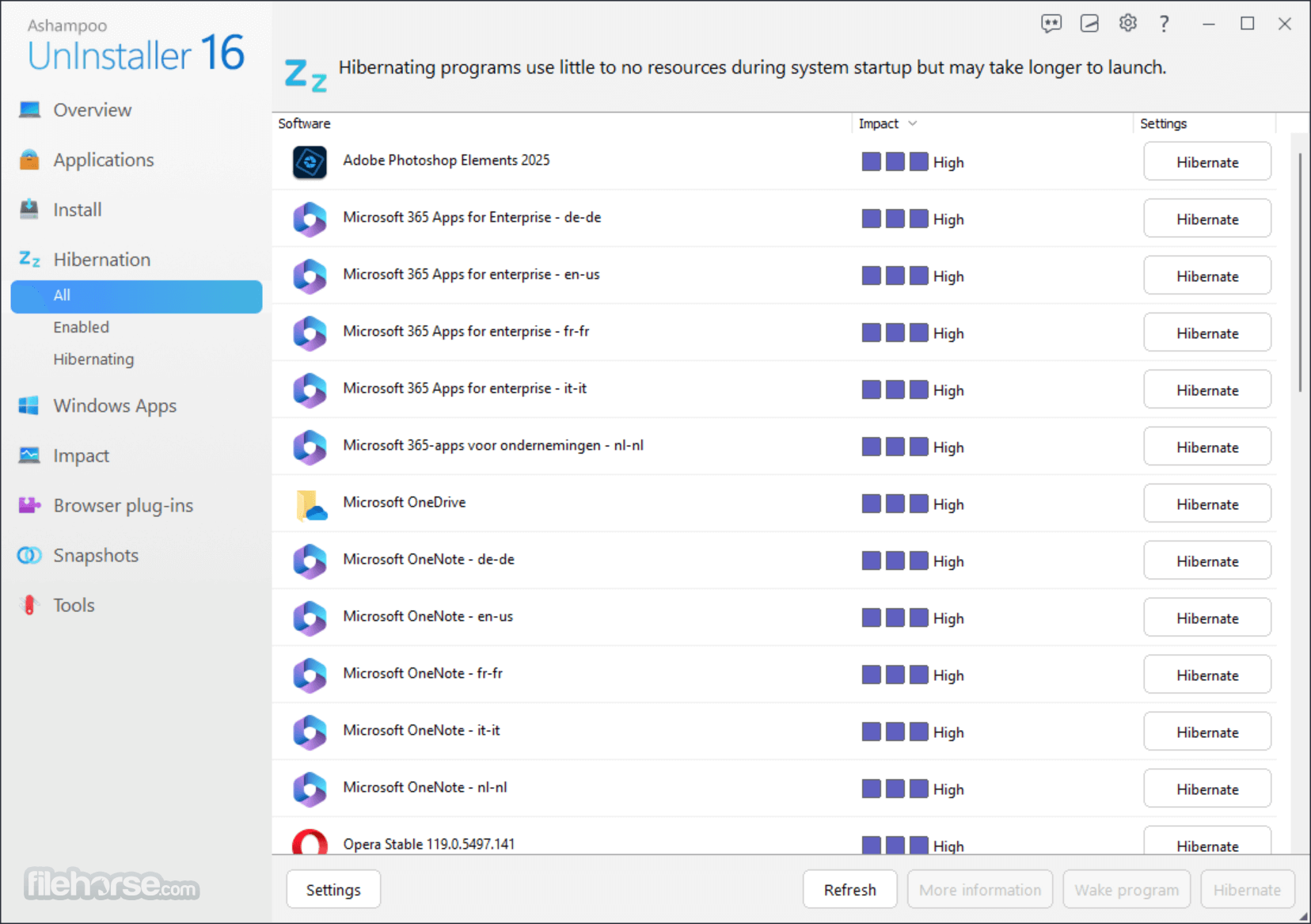Go to the Applications section

104,160
